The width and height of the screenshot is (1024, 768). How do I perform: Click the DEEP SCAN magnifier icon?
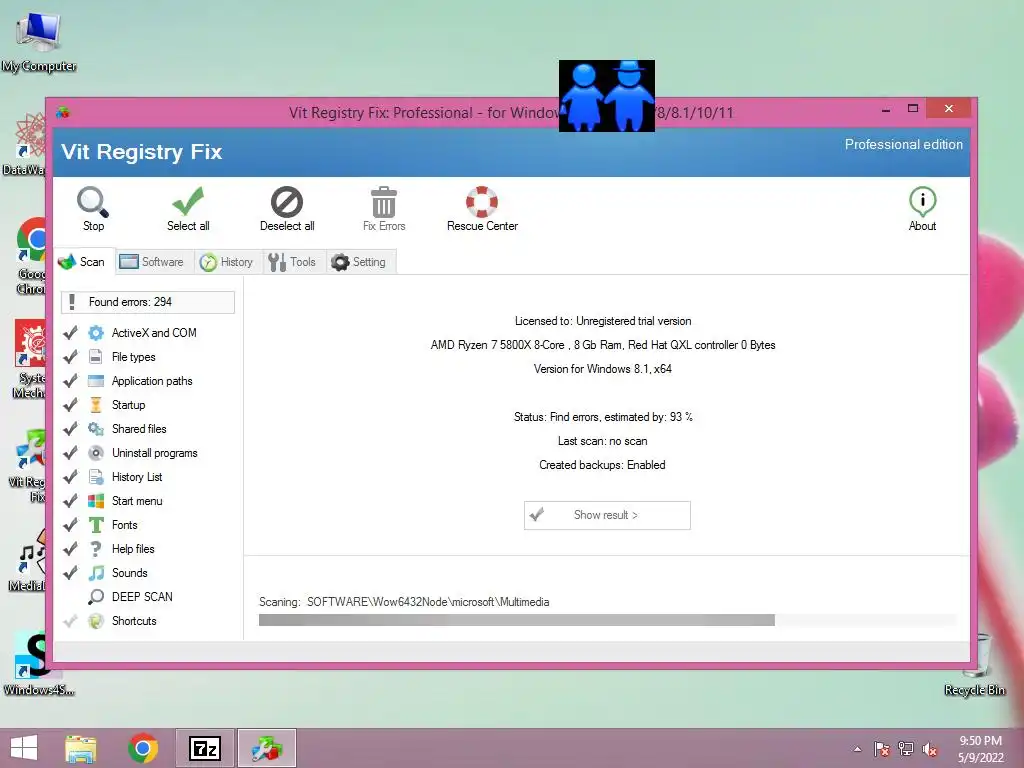(x=96, y=596)
